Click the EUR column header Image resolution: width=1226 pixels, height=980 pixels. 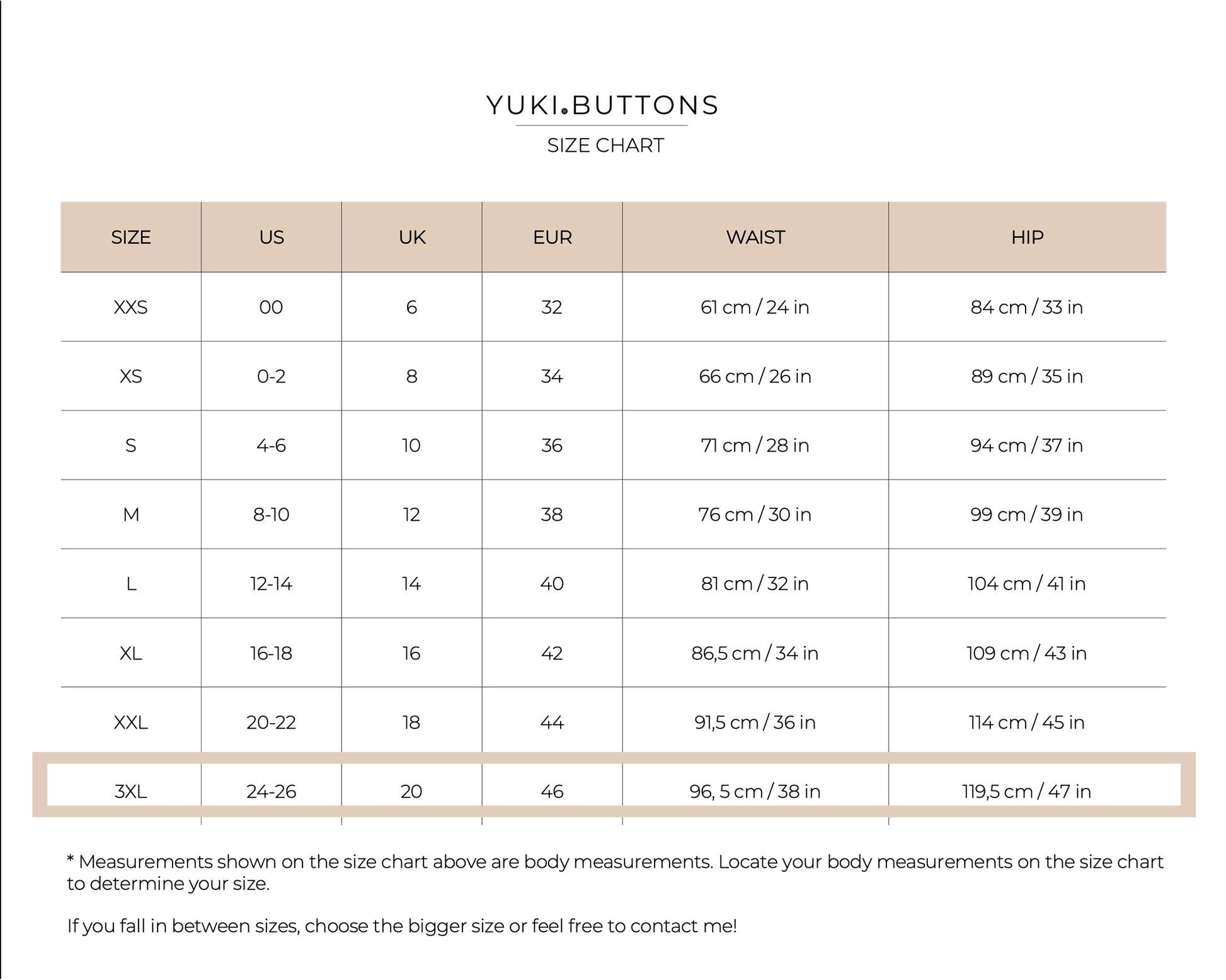click(x=553, y=237)
